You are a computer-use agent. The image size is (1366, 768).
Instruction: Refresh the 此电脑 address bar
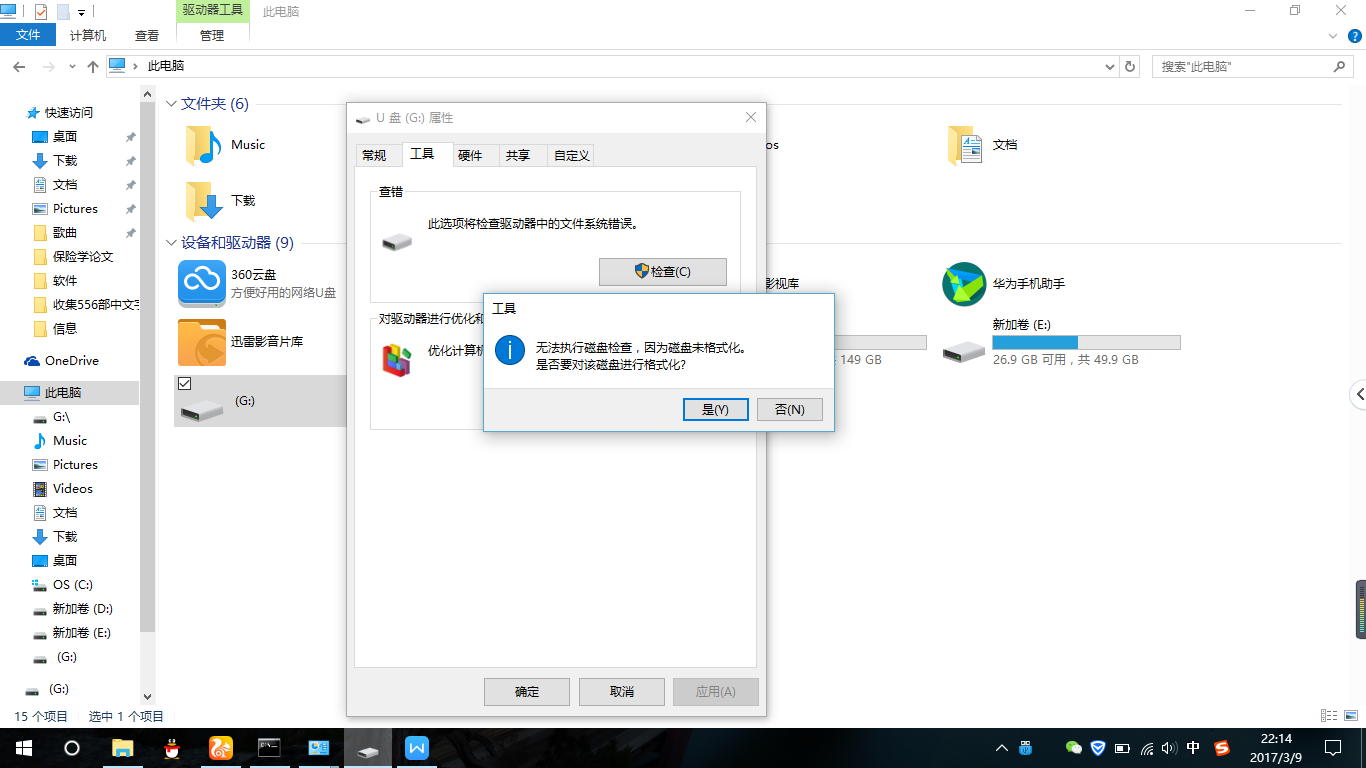coord(1130,66)
